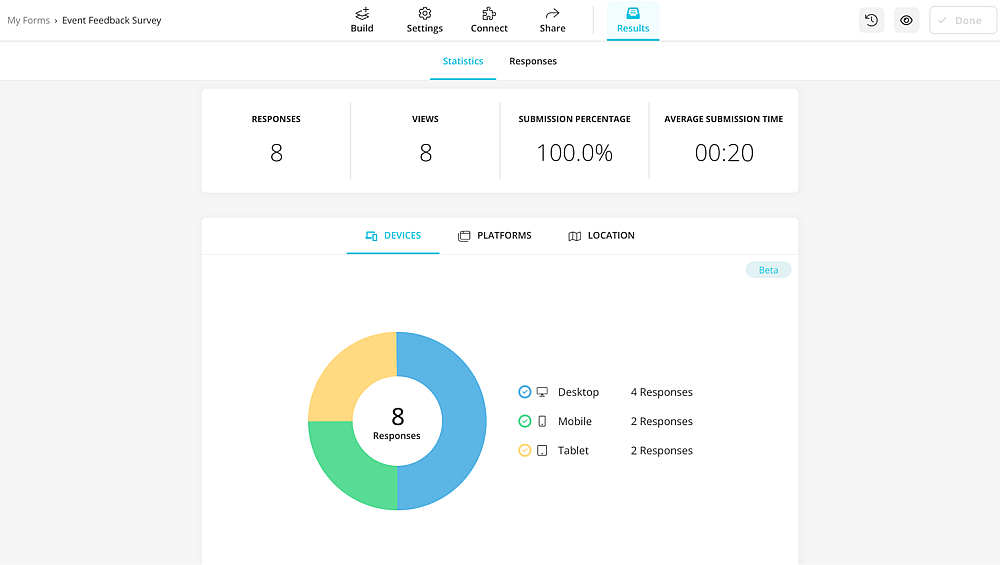1000x565 pixels.
Task: Open the Settings tab
Action: [x=425, y=20]
